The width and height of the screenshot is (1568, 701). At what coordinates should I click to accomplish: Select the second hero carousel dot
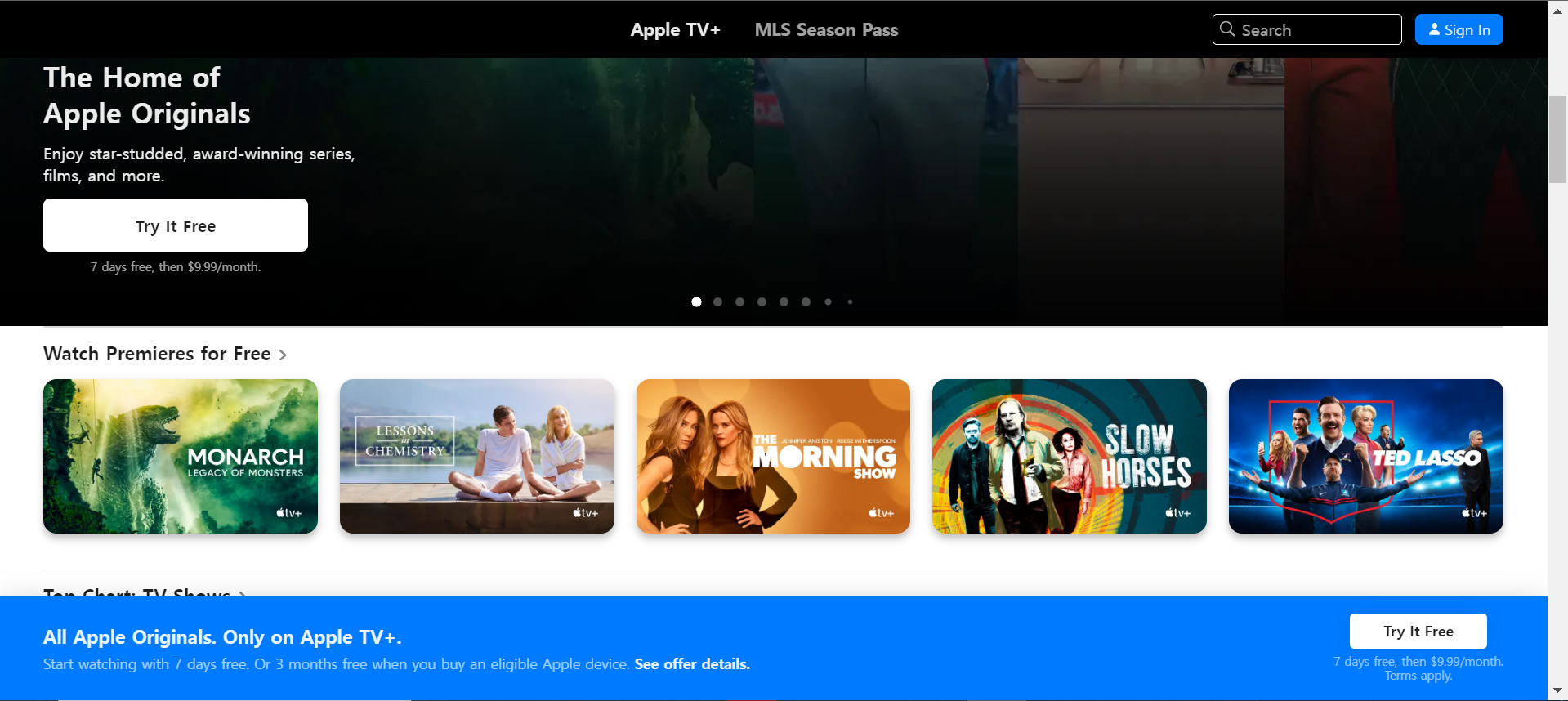point(717,302)
